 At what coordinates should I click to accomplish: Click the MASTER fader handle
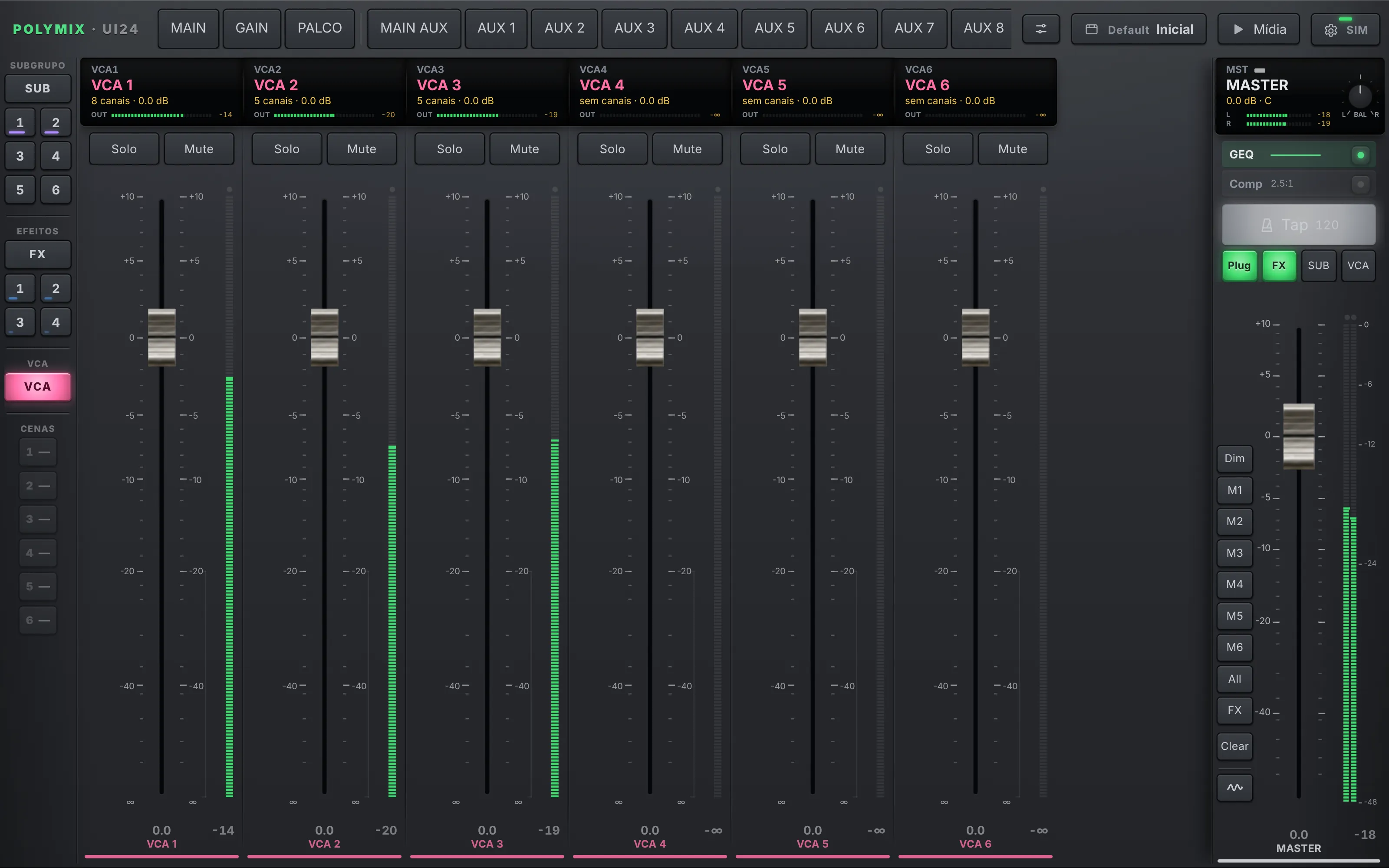pyautogui.click(x=1299, y=436)
